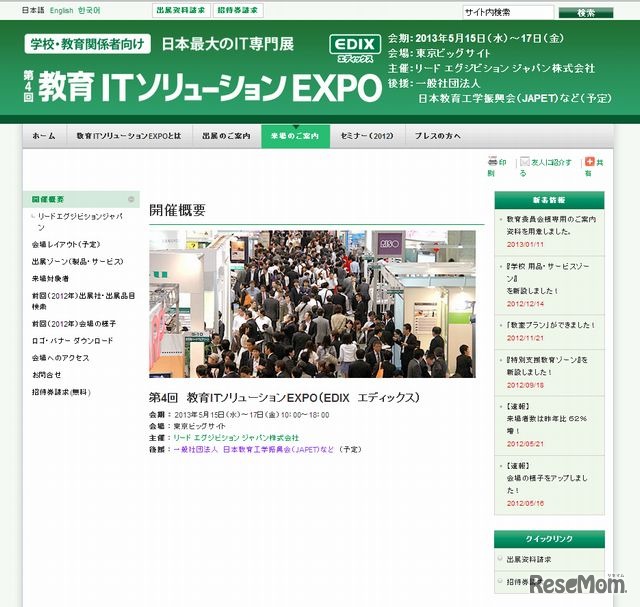Click news date 2013/01/11

point(525,245)
